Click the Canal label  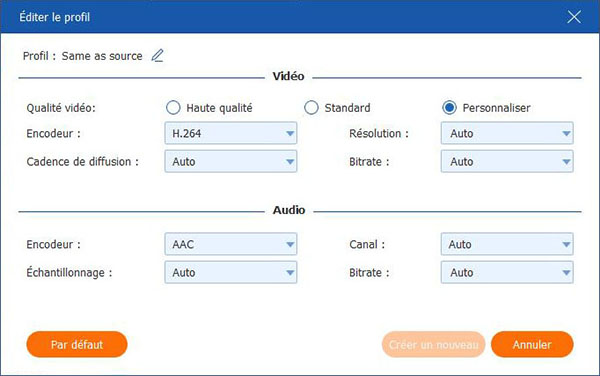[x=367, y=244]
